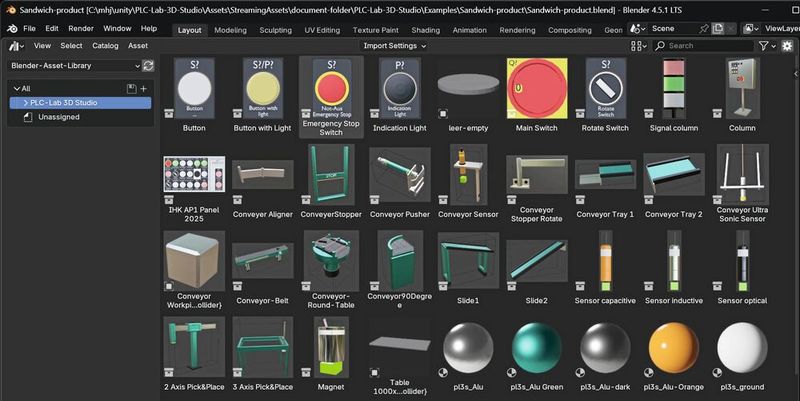Pick the pl3s_Alu Green material
Image resolution: width=800 pixels, height=401 pixels.
pos(537,354)
